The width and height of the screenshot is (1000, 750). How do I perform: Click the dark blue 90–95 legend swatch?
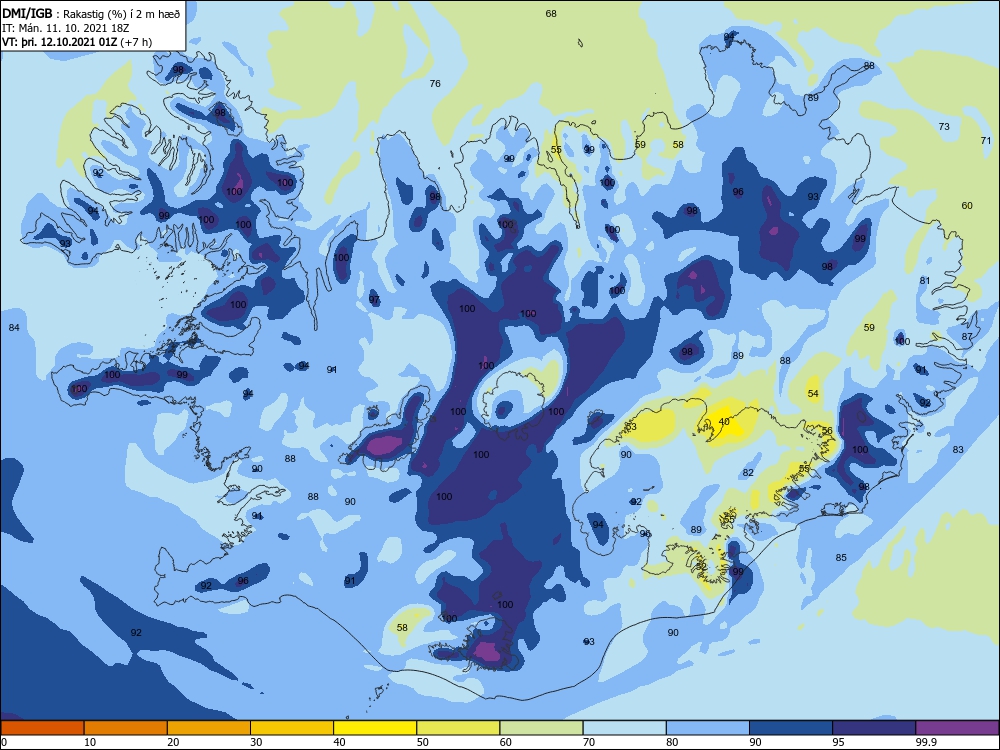[791, 728]
